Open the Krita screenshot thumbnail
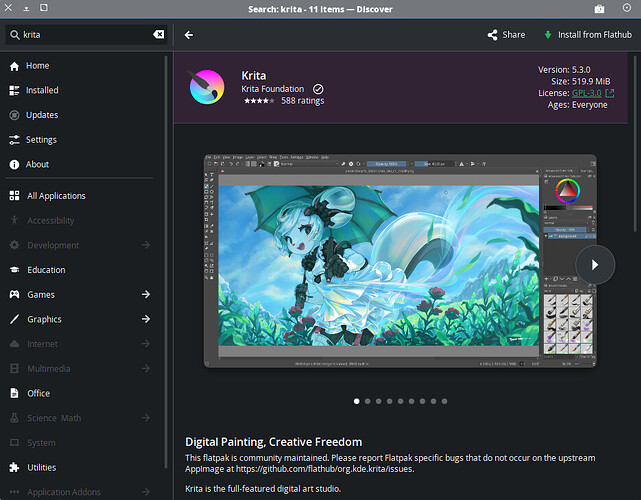The image size is (641, 500). pos(400,261)
